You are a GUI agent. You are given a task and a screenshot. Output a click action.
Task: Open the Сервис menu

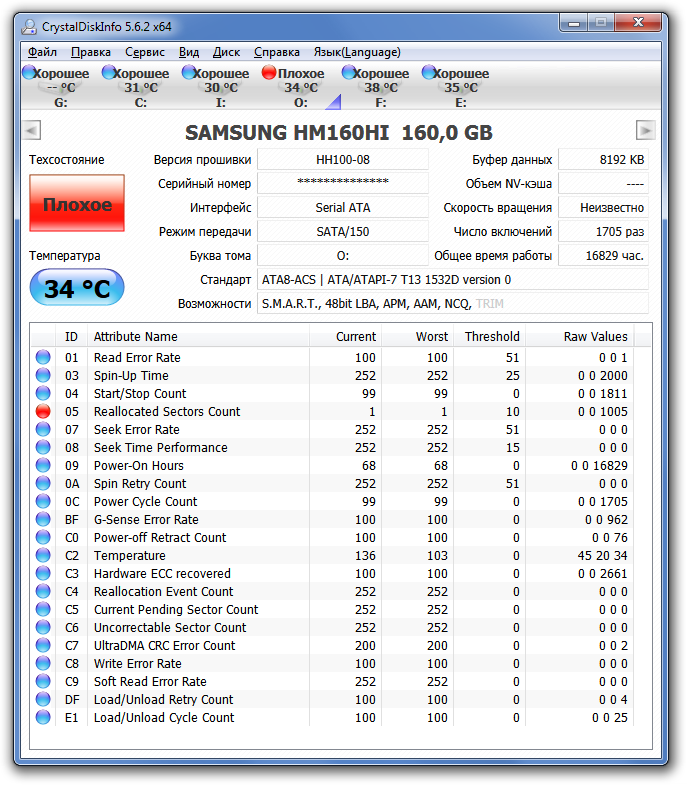(145, 52)
